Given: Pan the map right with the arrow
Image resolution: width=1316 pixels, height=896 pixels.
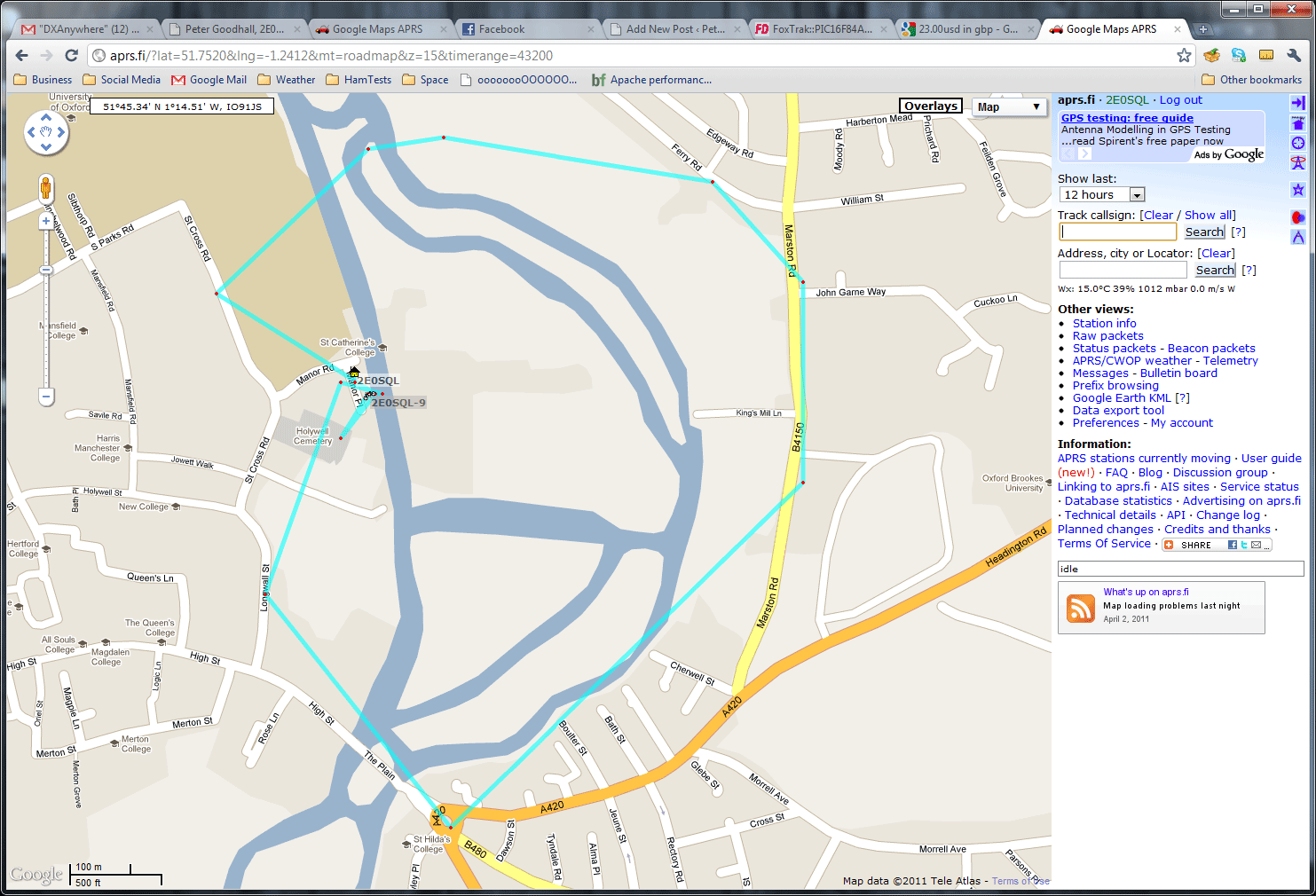Looking at the screenshot, I should [60, 132].
